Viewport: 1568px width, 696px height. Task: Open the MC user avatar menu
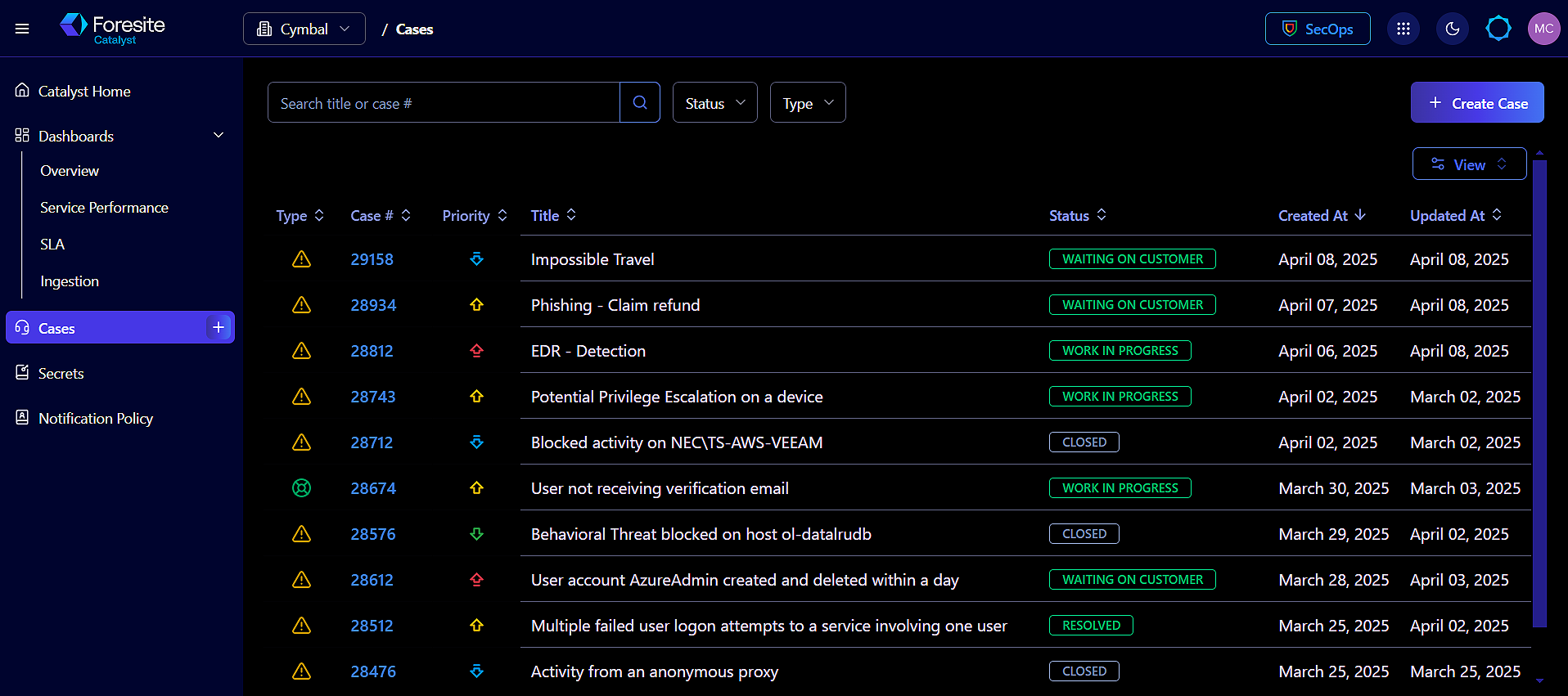(1544, 29)
